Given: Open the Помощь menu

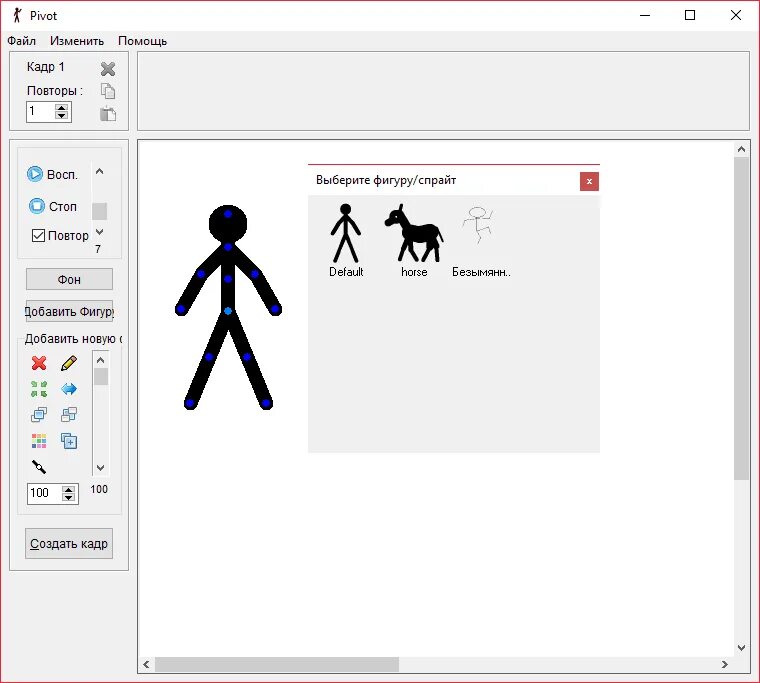Looking at the screenshot, I should coord(142,41).
